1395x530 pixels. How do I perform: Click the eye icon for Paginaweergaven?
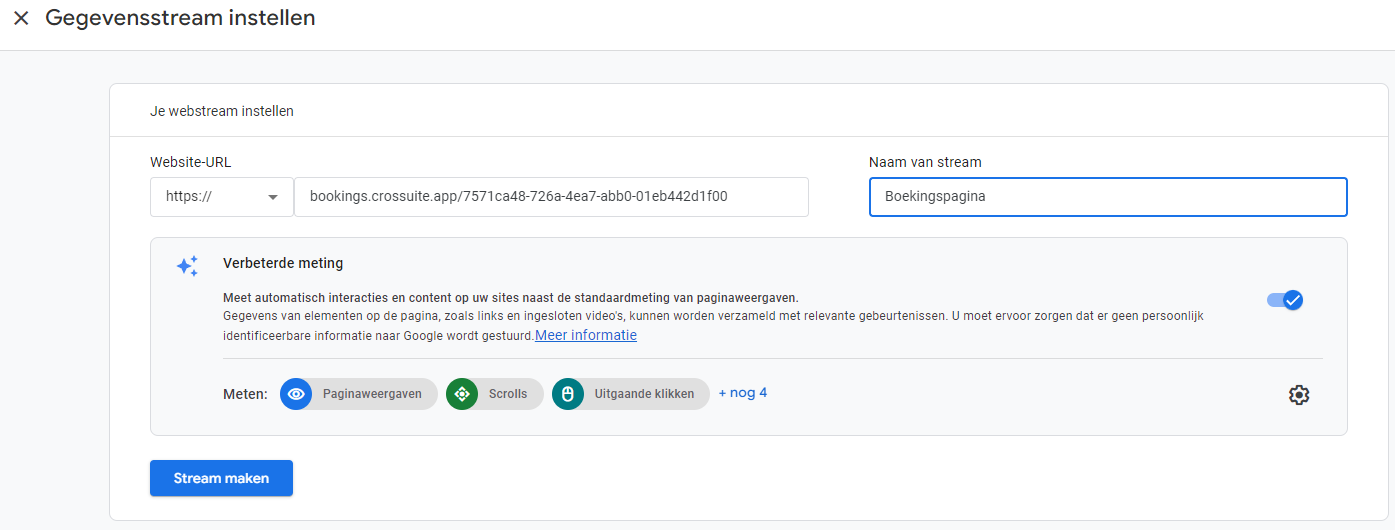tap(296, 394)
